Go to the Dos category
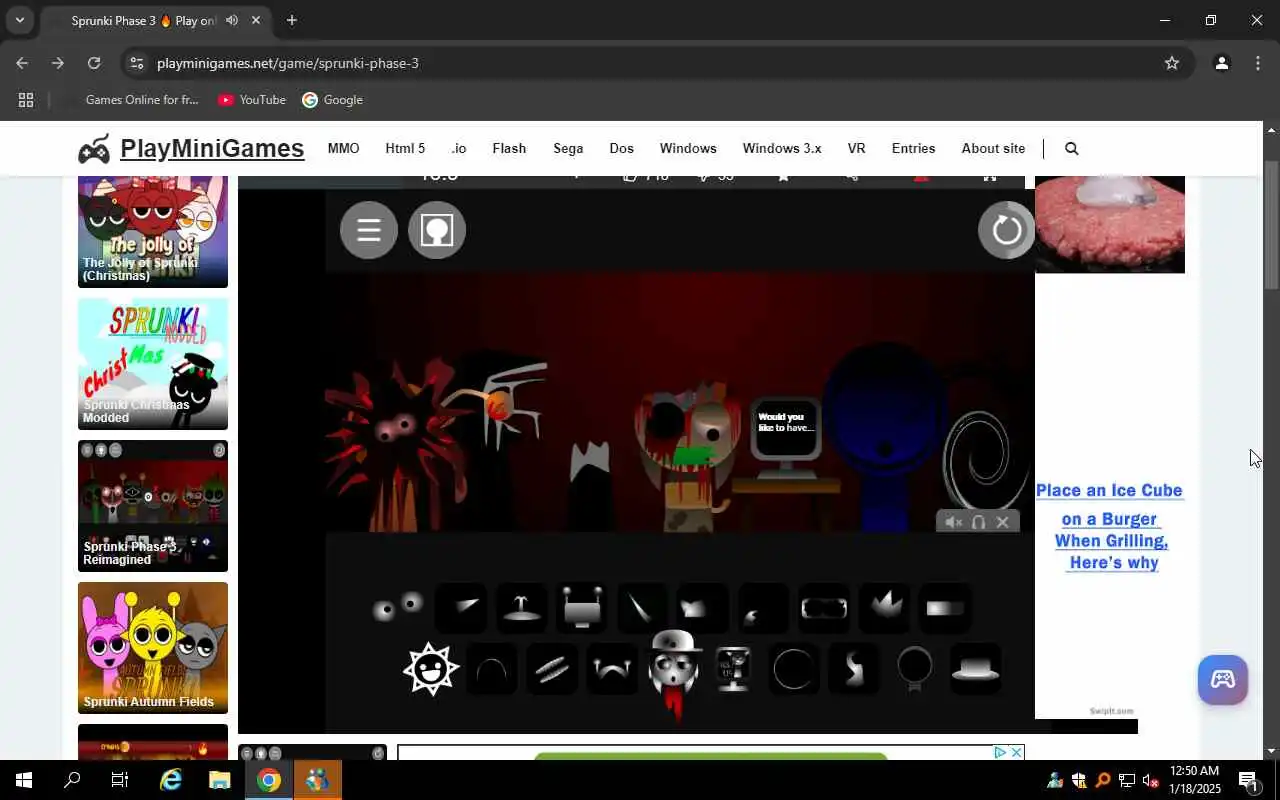The image size is (1280, 800). click(621, 148)
